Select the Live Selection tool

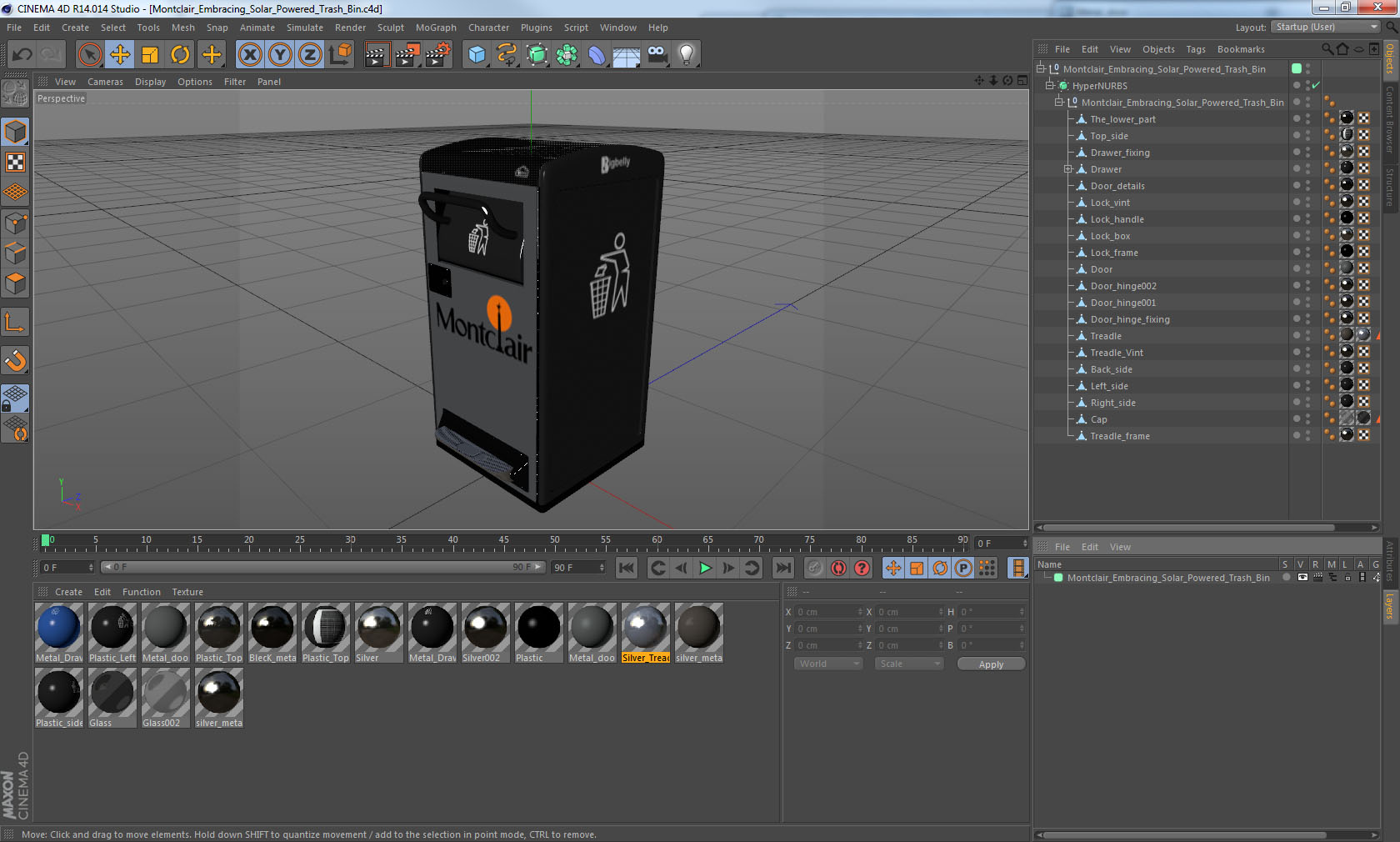[89, 55]
